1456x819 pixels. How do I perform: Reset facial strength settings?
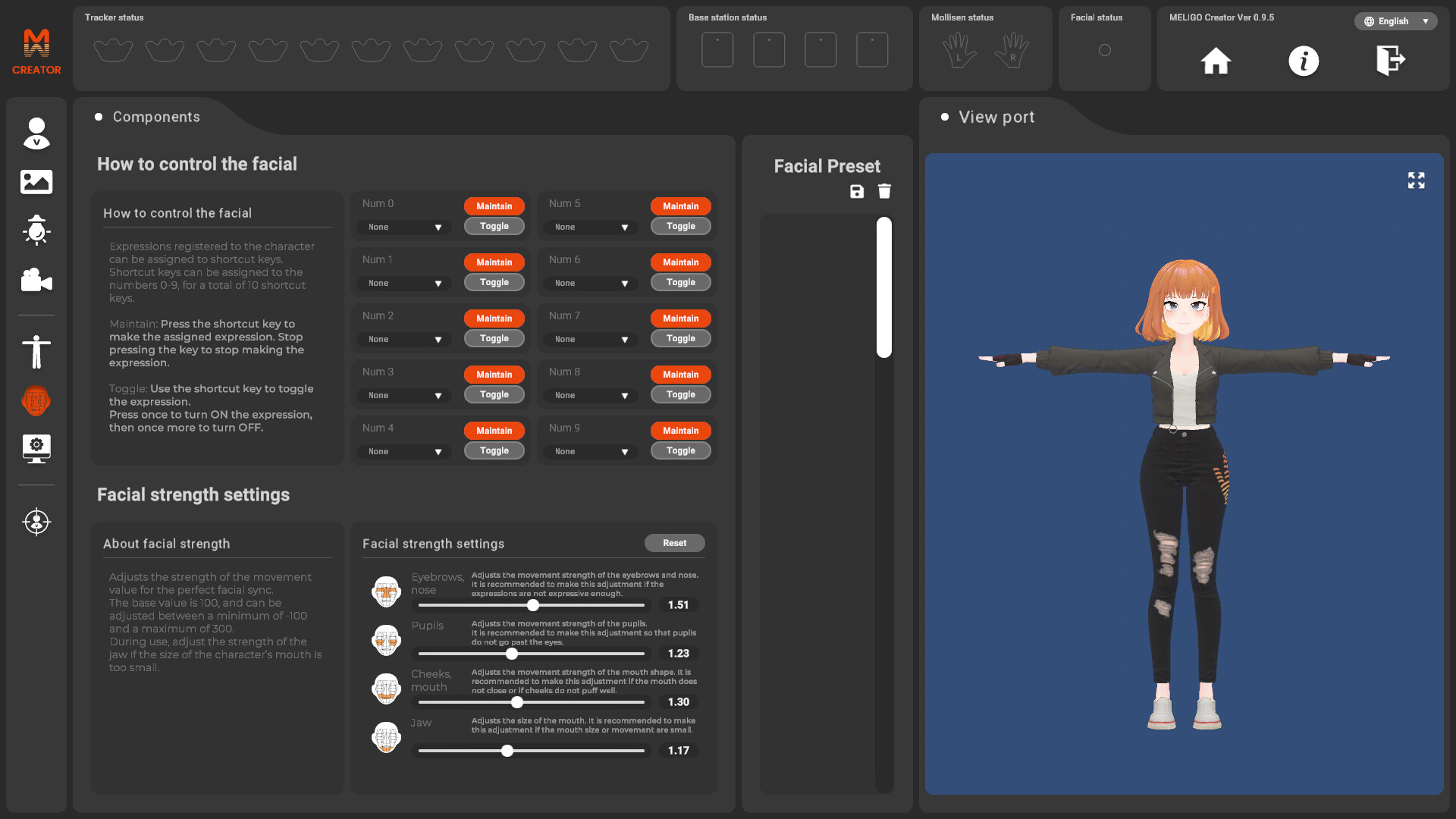pos(674,543)
